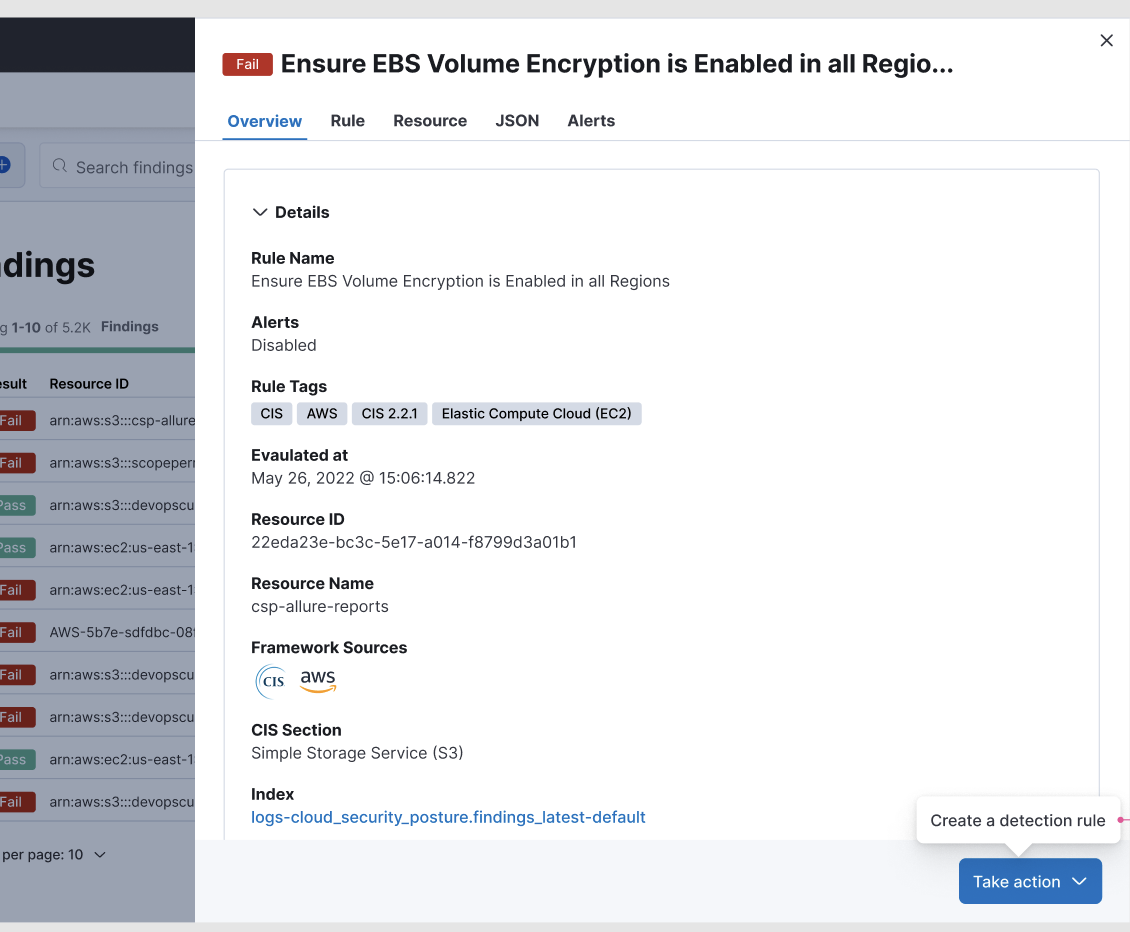Image resolution: width=1130 pixels, height=932 pixels.
Task: Open the Rule tab
Action: (347, 120)
